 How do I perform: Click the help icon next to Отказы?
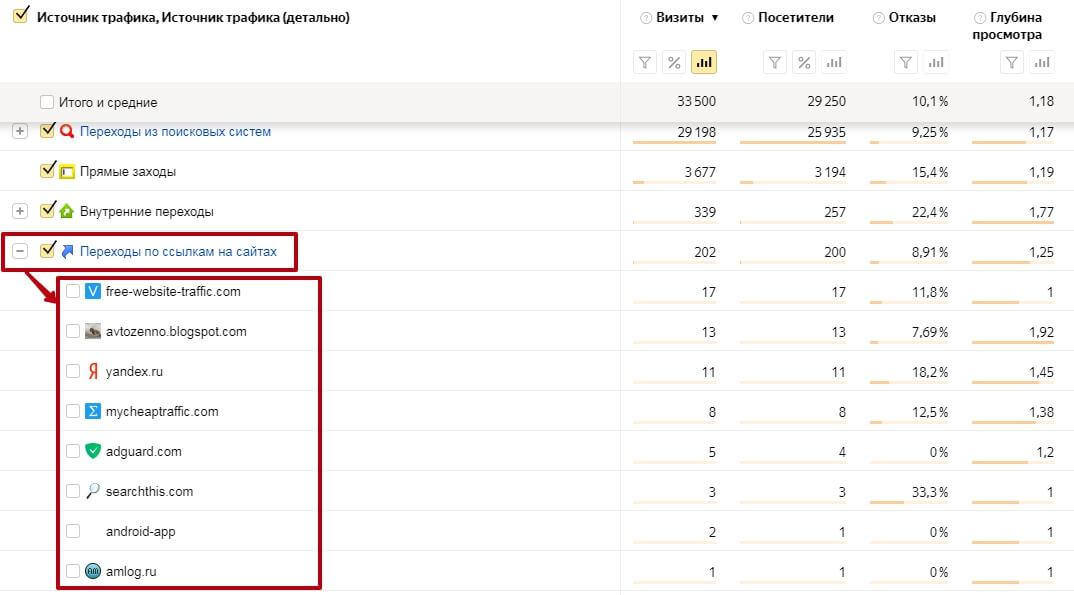click(x=879, y=18)
